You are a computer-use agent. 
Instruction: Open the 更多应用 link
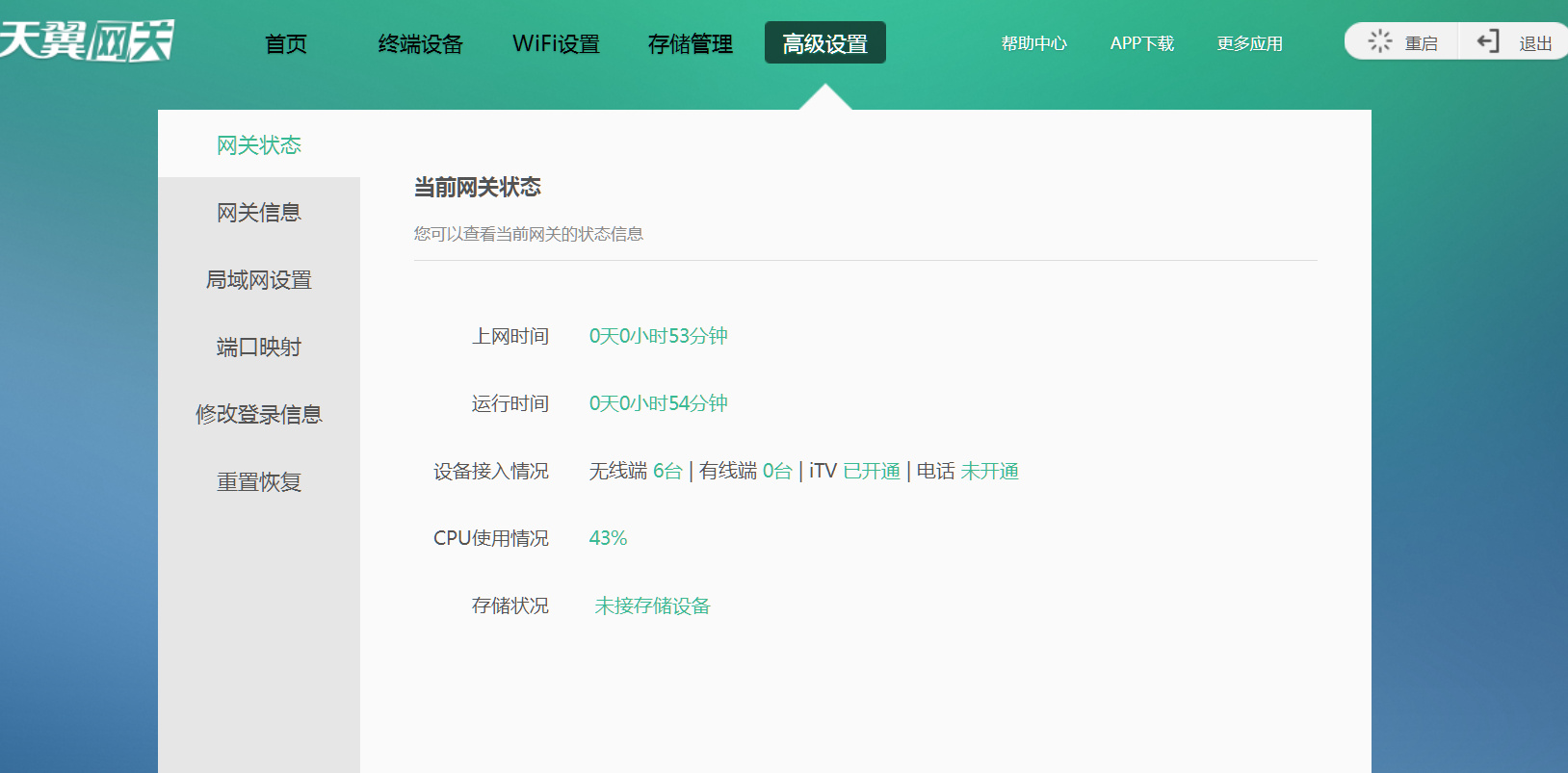pos(1249,44)
